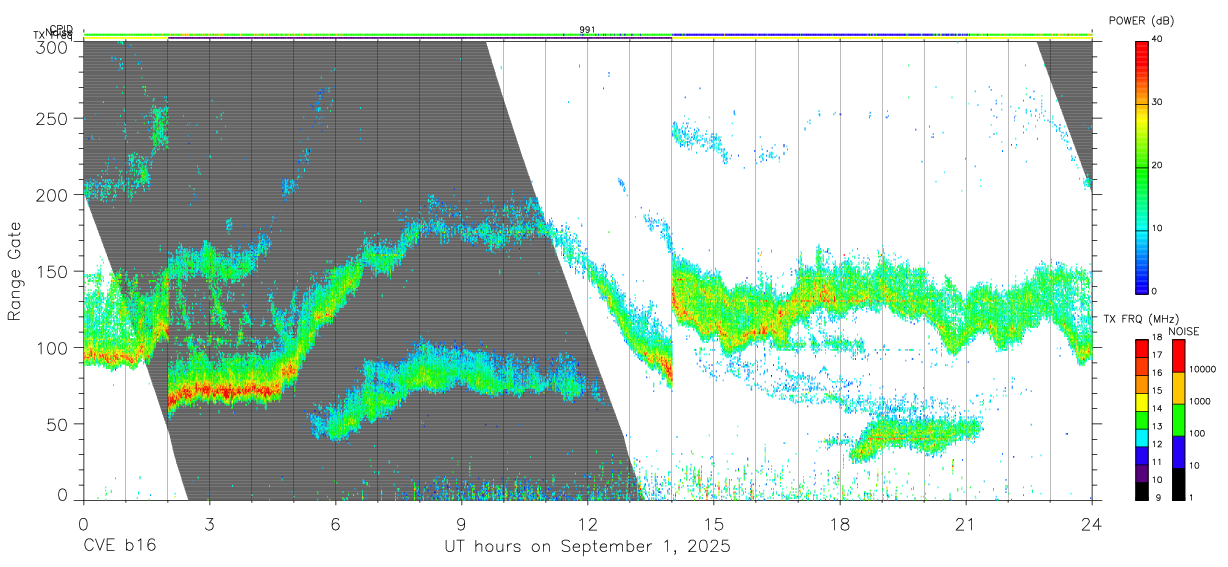The image size is (1228, 567).
Task: Click the '40' label on POWER scale
Action: click(x=1157, y=40)
